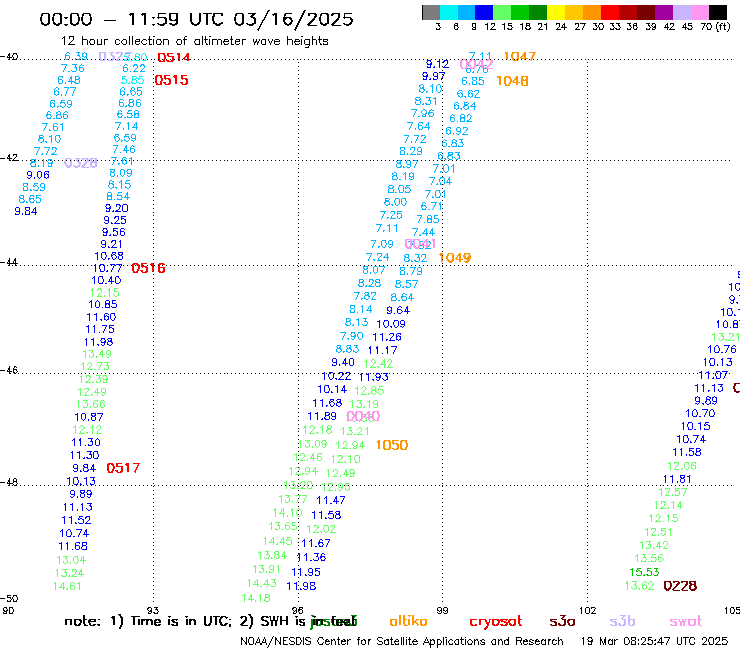Viewport: 740px width, 650px height.
Task: Click the longitude axis label 102
Action: [x=588, y=611]
